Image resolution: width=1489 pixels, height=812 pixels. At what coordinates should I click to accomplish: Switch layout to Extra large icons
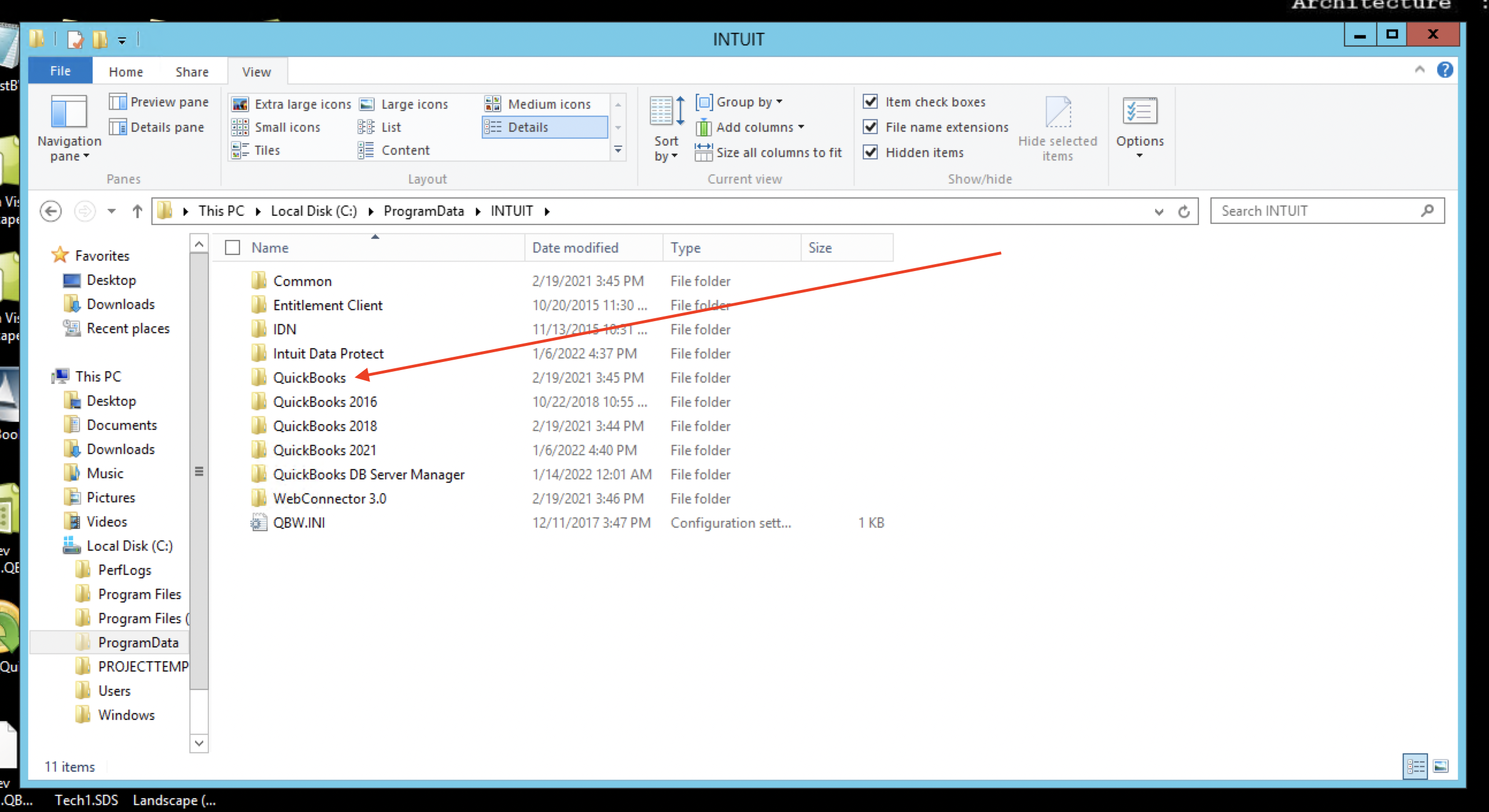pos(291,104)
